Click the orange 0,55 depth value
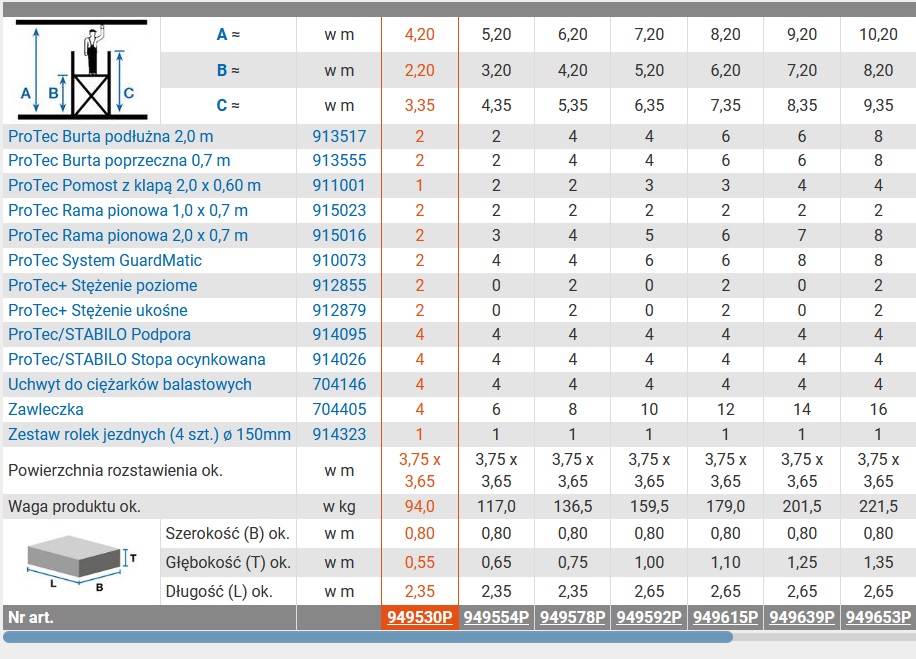The height and width of the screenshot is (659, 916). (420, 563)
